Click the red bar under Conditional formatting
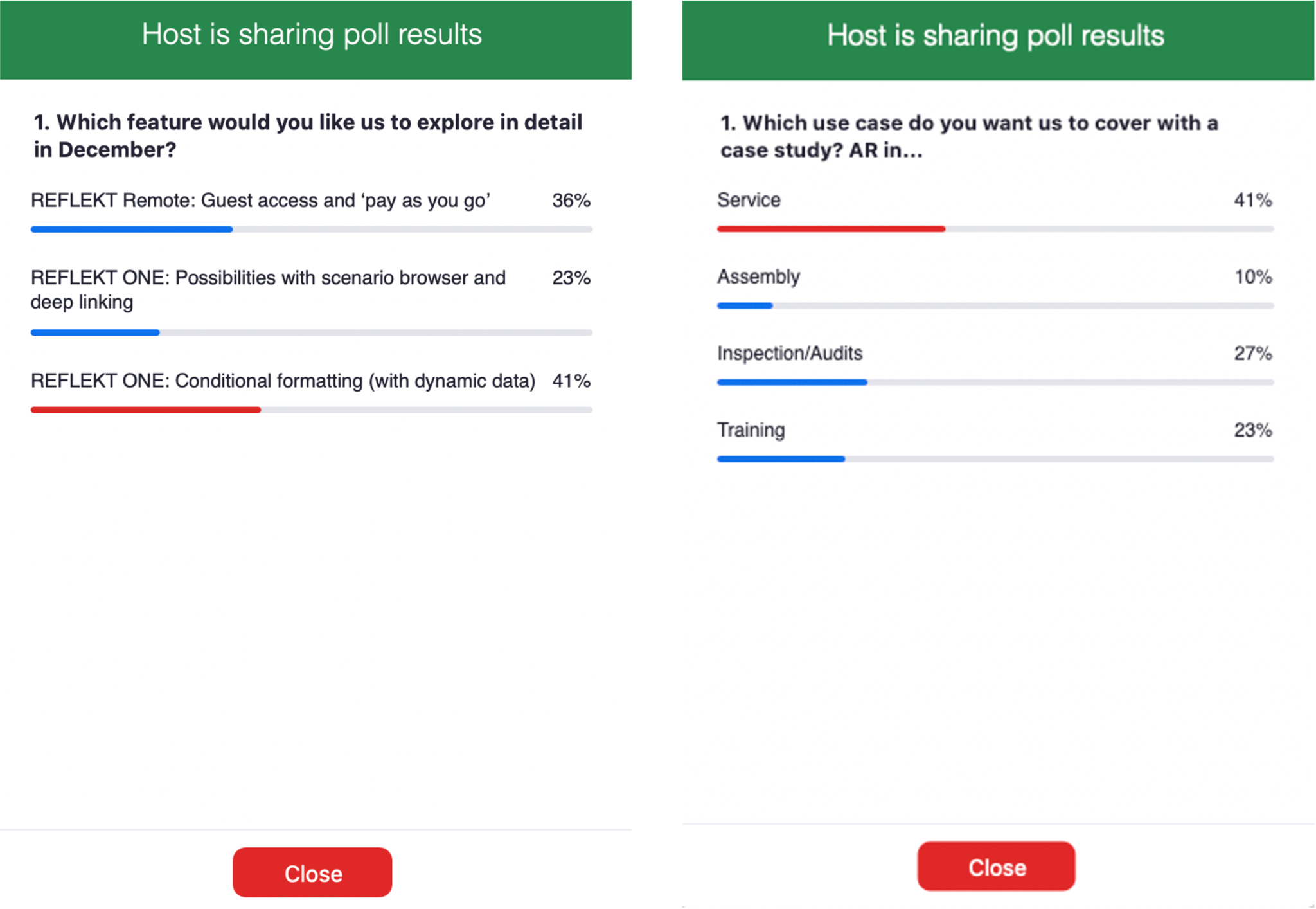Image resolution: width=1316 pixels, height=909 pixels. coord(146,410)
